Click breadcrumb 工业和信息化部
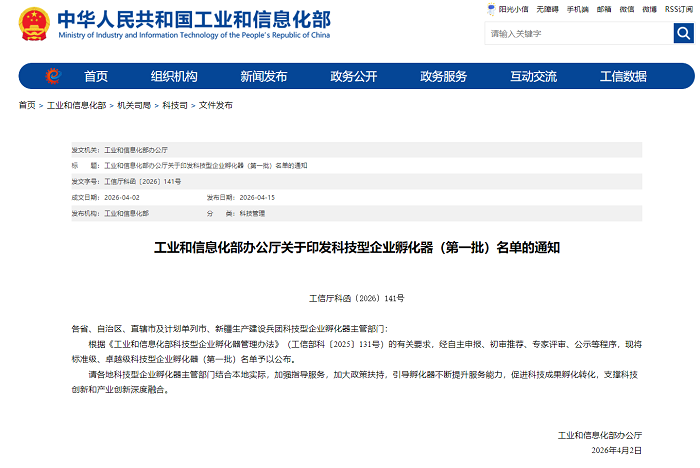The height and width of the screenshot is (468, 700). tap(76, 105)
